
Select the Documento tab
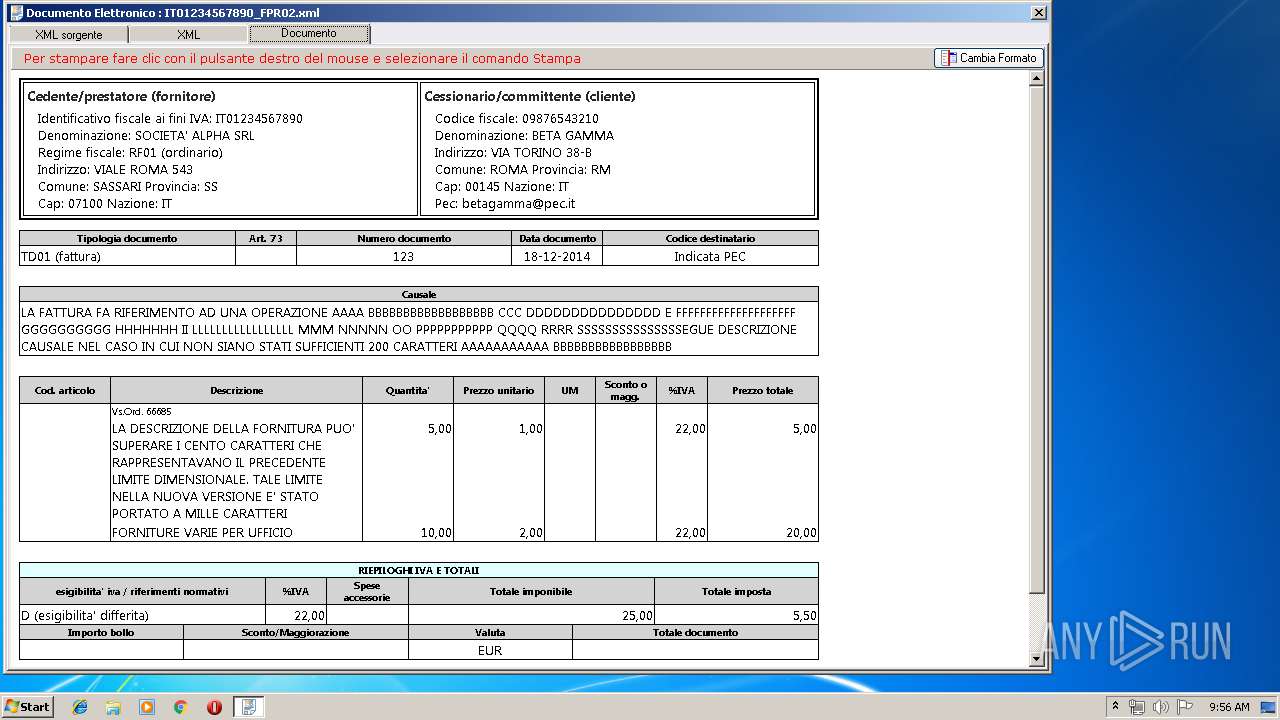[309, 33]
